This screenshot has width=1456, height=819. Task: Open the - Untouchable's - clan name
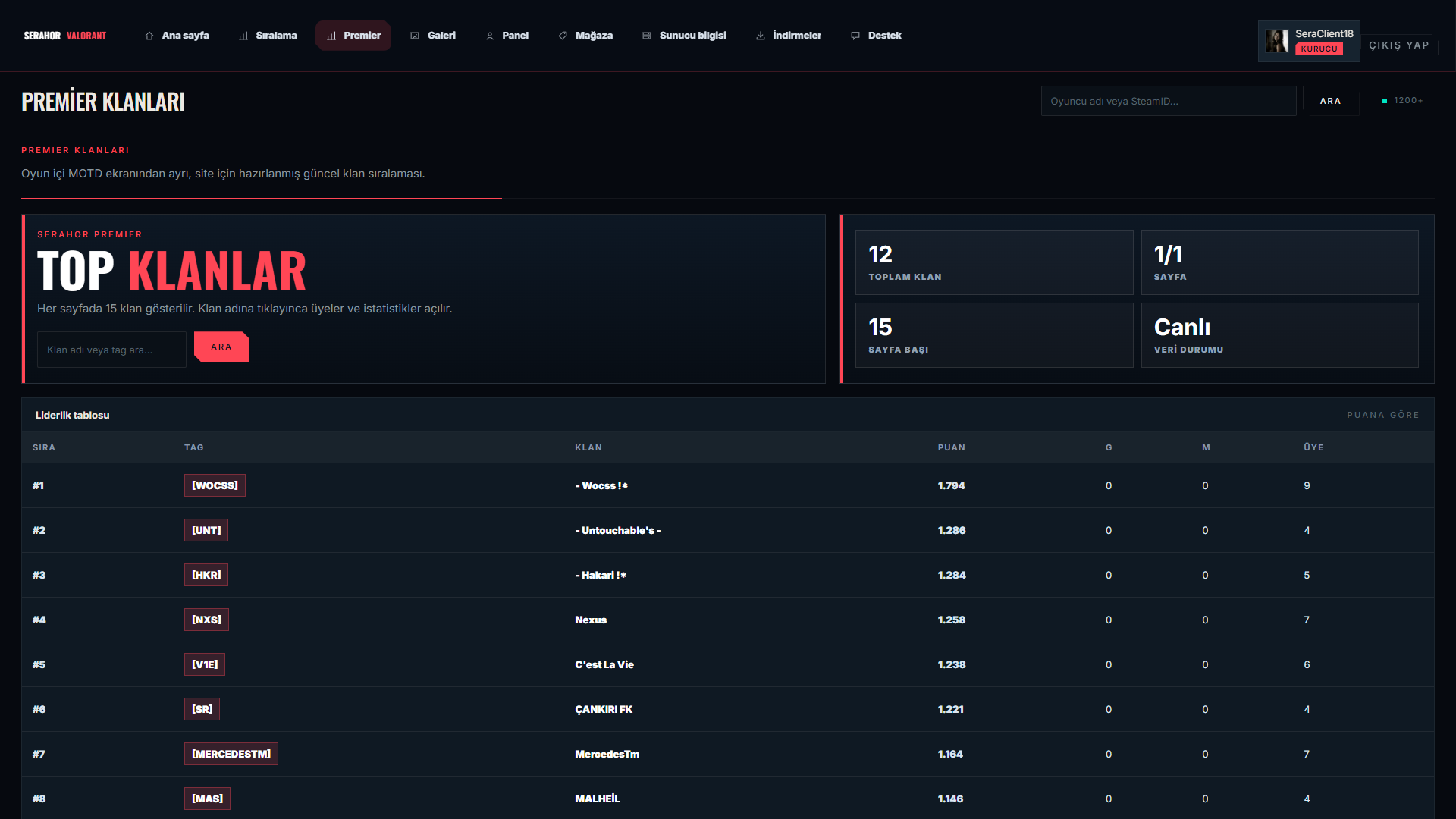click(618, 530)
